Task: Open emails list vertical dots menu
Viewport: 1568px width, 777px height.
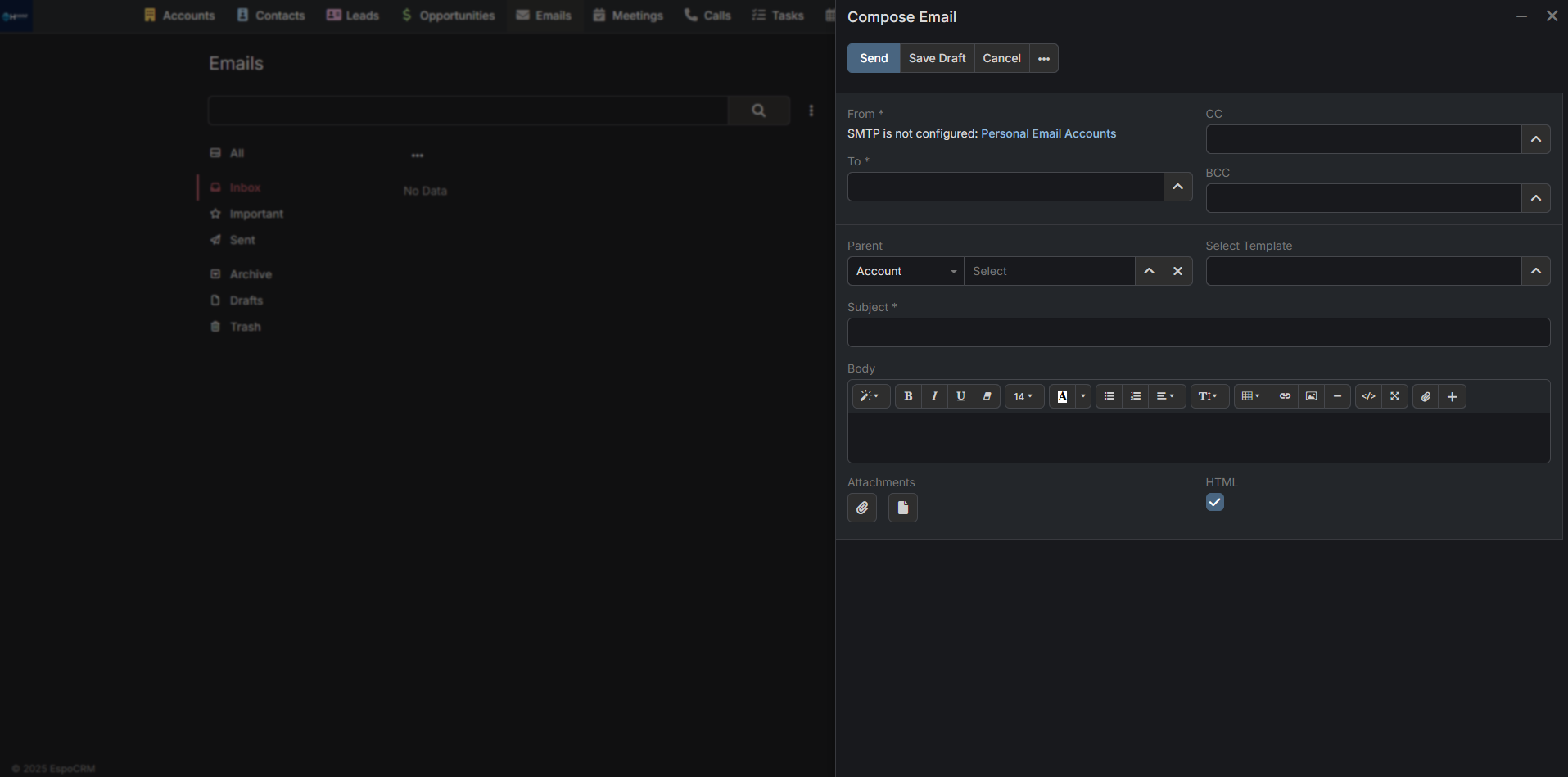Action: pyautogui.click(x=811, y=111)
